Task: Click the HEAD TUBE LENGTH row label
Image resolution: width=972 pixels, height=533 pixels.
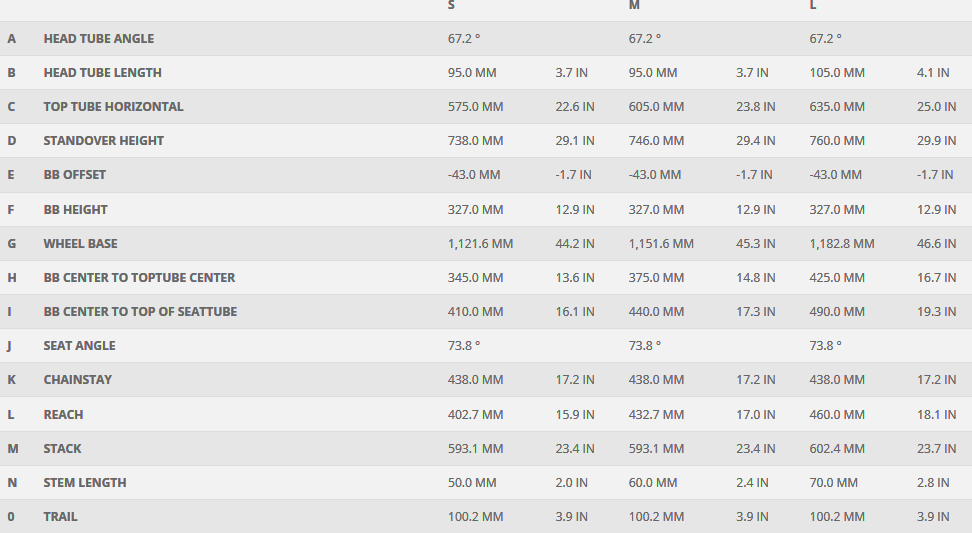Action: (x=102, y=73)
